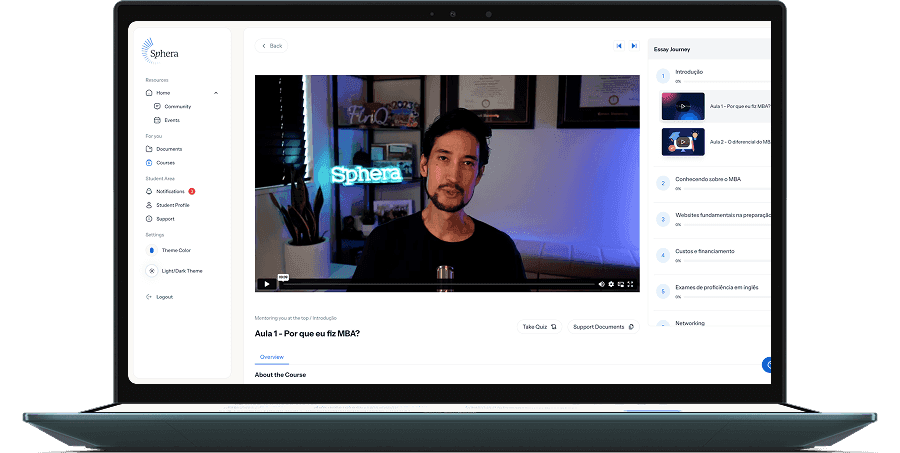Go back with the Back button
The height and width of the screenshot is (453, 900).
click(271, 46)
